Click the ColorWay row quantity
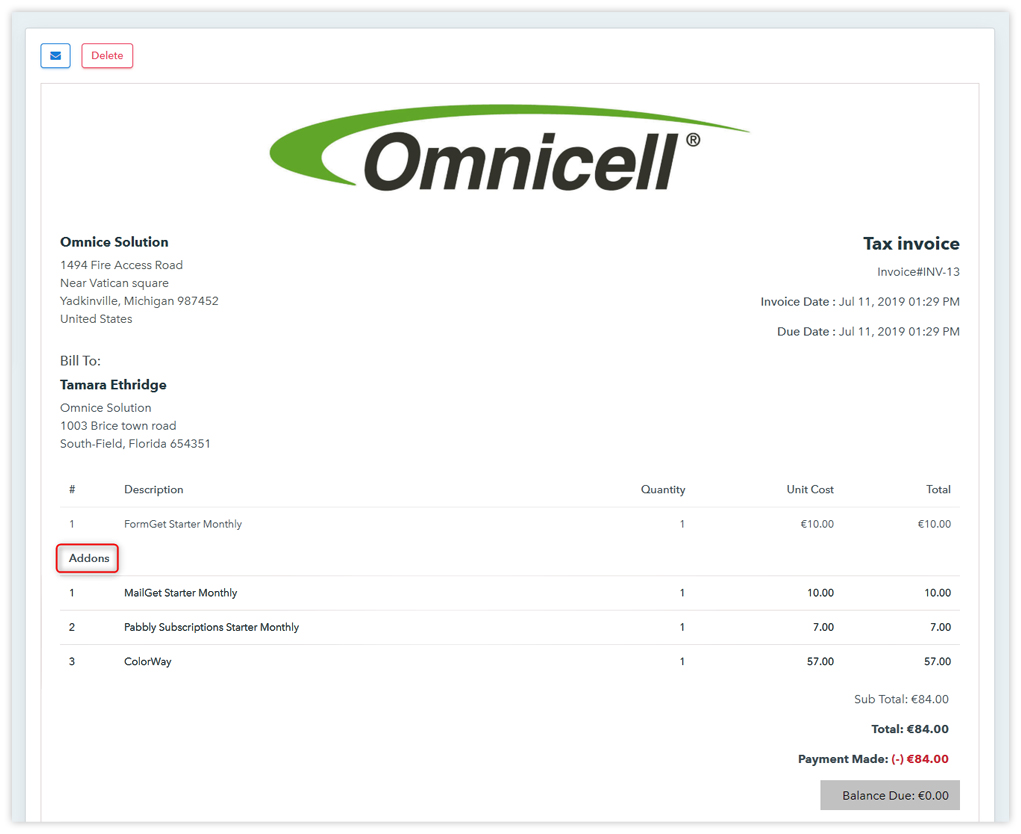 [682, 662]
